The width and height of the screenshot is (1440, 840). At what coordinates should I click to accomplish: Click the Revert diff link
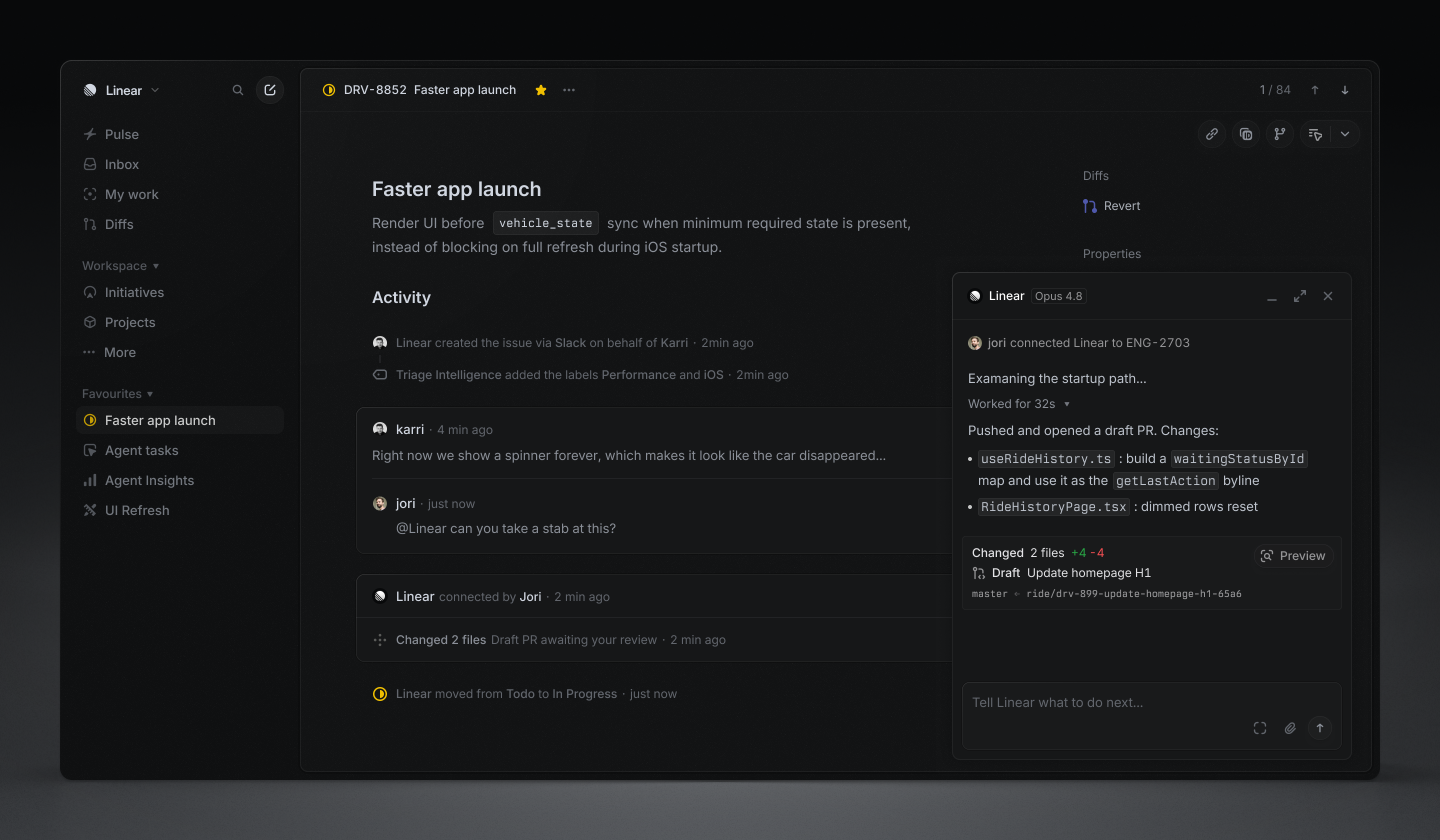point(1112,205)
